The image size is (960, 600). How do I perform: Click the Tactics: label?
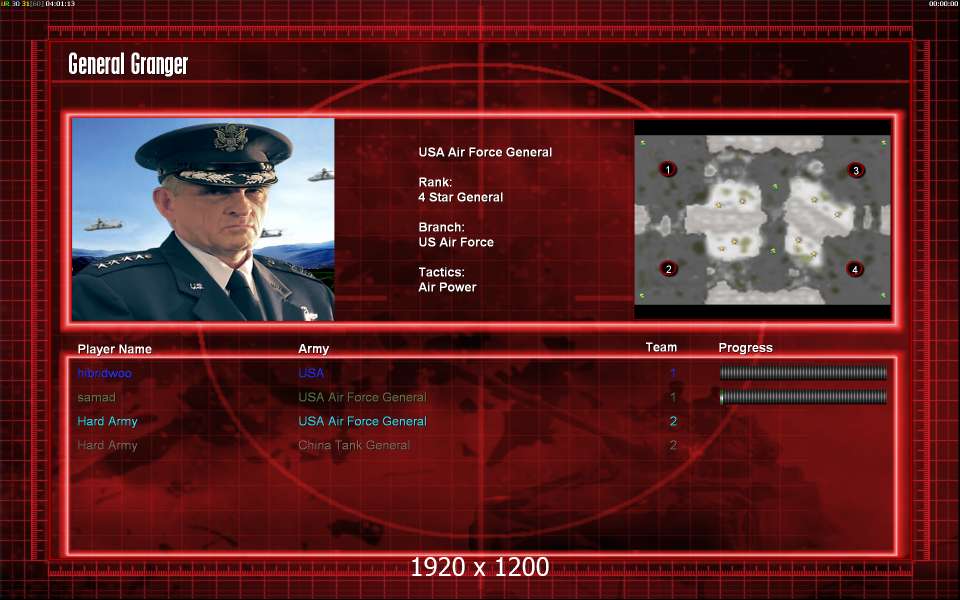click(x=441, y=272)
